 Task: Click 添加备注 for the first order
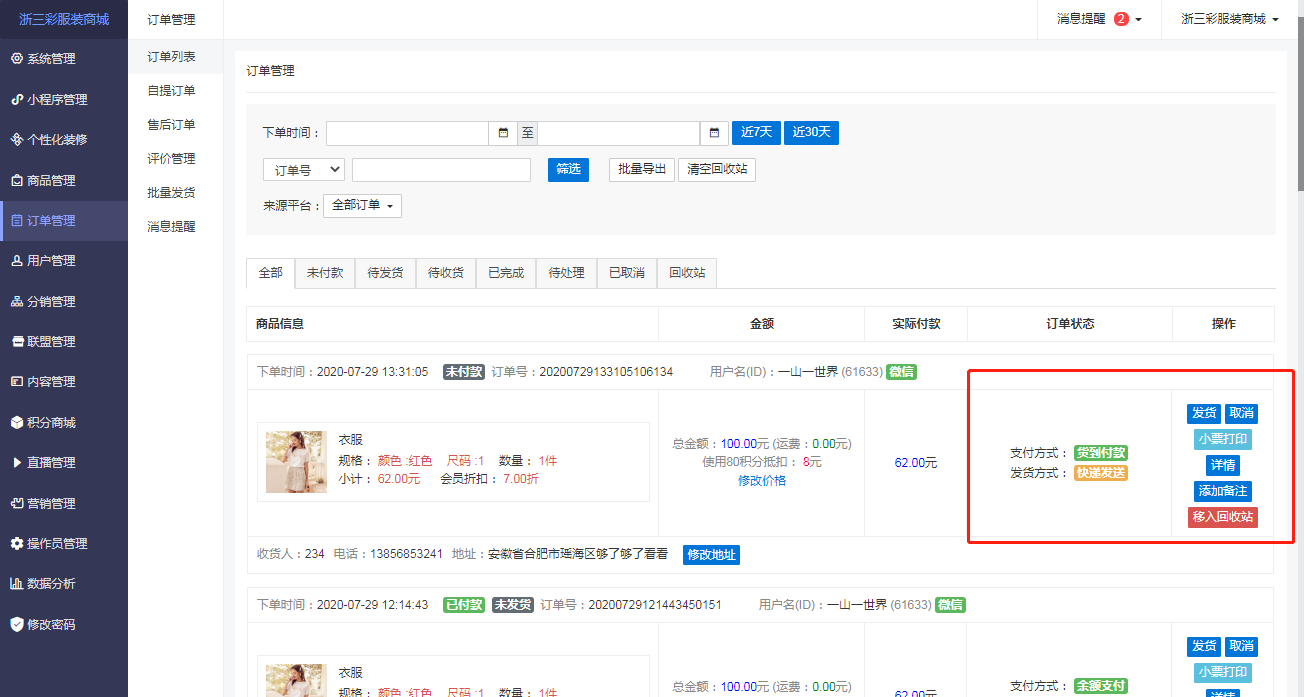click(1223, 491)
